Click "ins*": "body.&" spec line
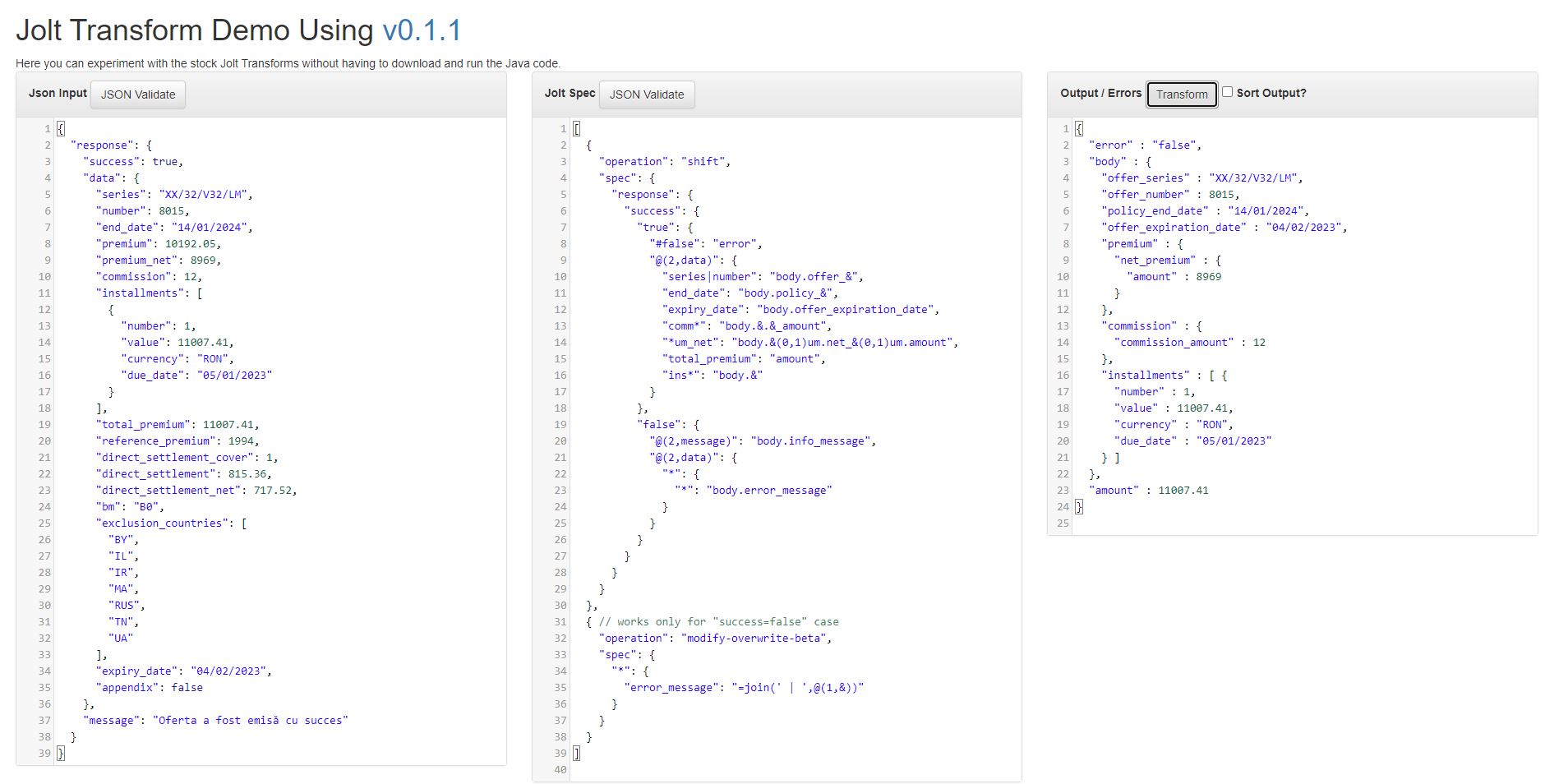The image size is (1545, 784). [713, 376]
